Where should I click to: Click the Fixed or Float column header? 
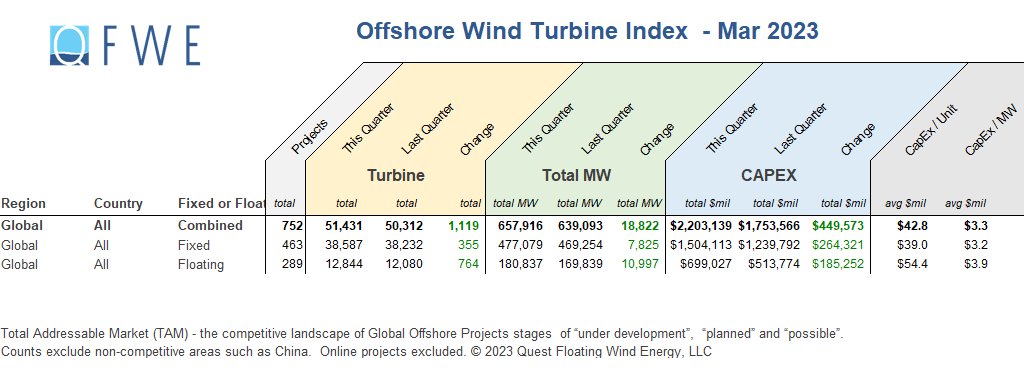coord(221,204)
